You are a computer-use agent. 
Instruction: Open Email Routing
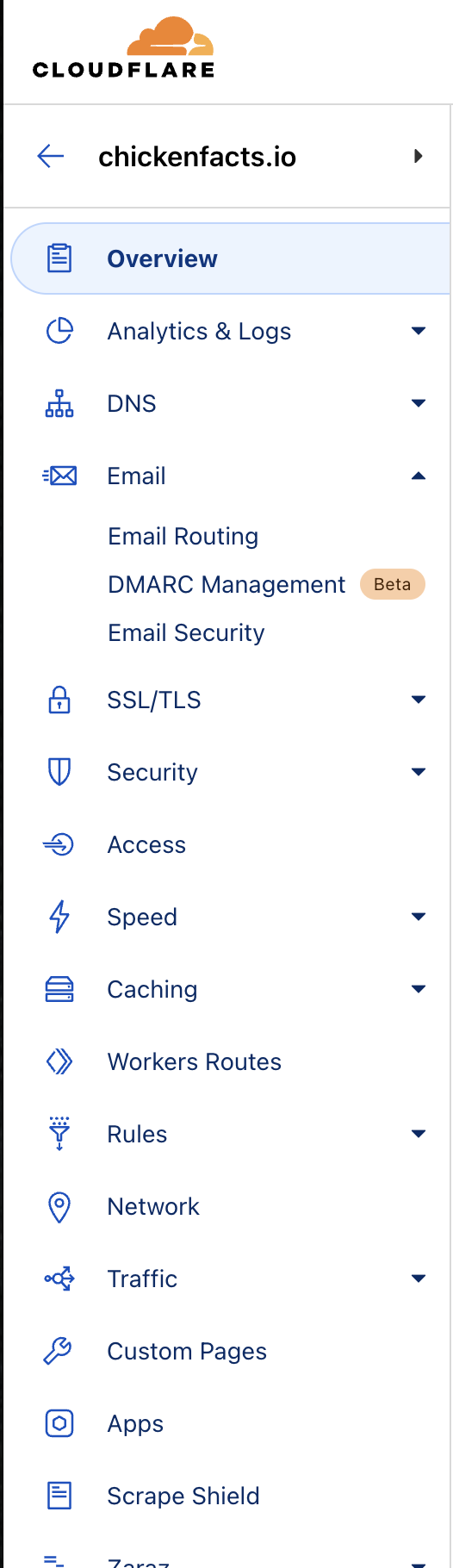pyautogui.click(x=183, y=536)
